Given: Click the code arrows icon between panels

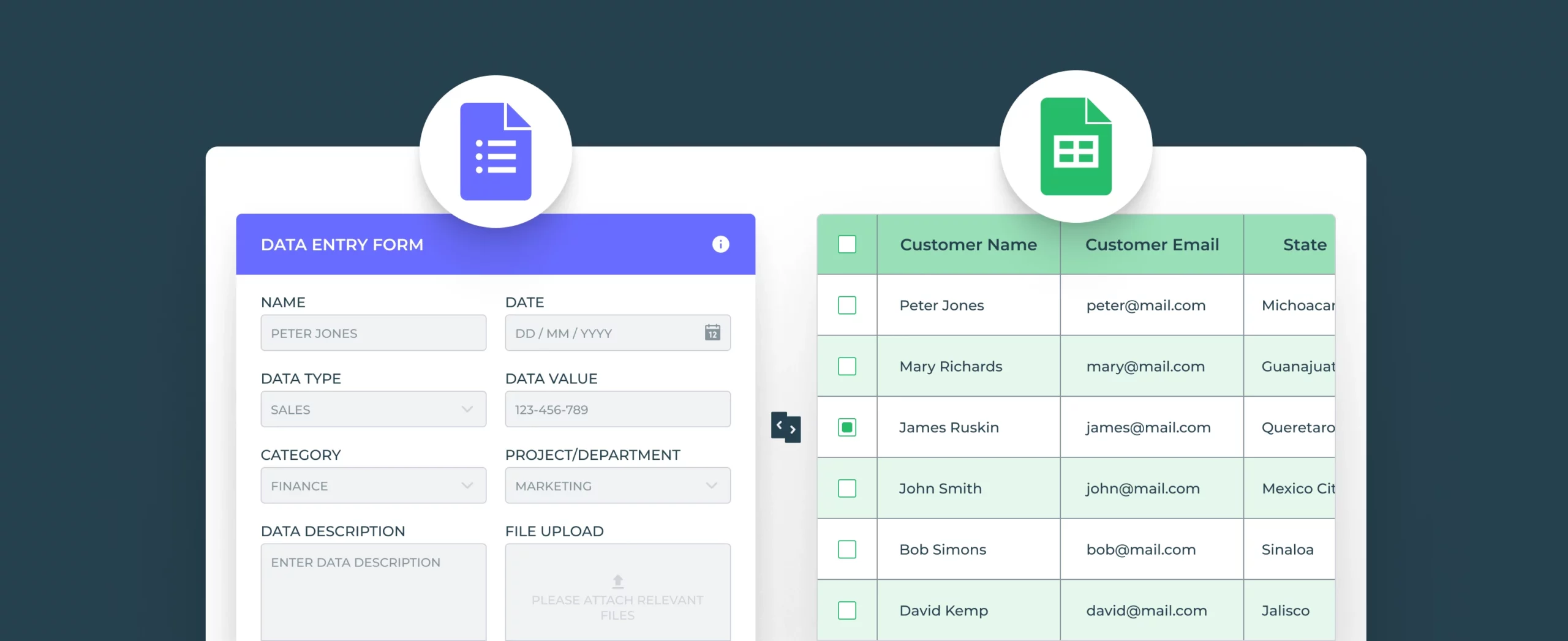Looking at the screenshot, I should [786, 427].
